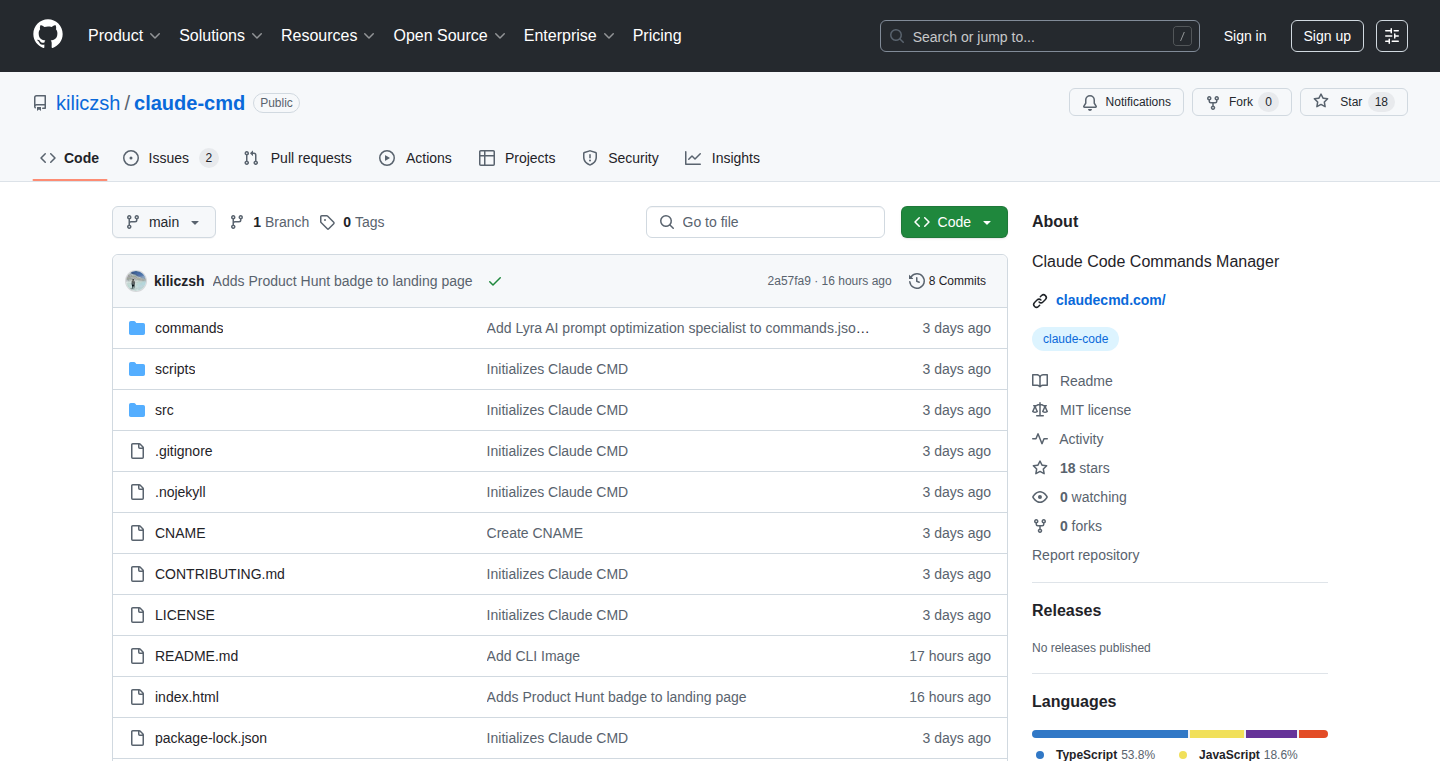Image resolution: width=1440 pixels, height=761 pixels.
Task: Expand the Product menu in header
Action: point(124,36)
